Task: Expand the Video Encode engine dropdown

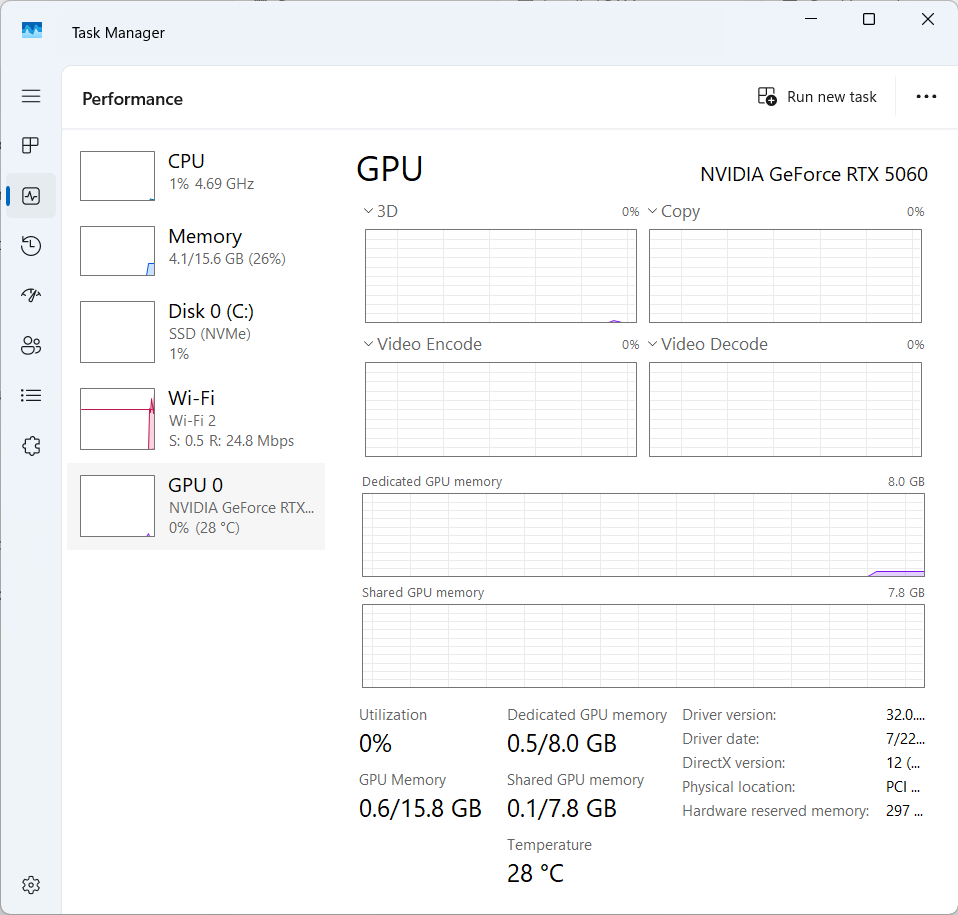Action: [368, 344]
